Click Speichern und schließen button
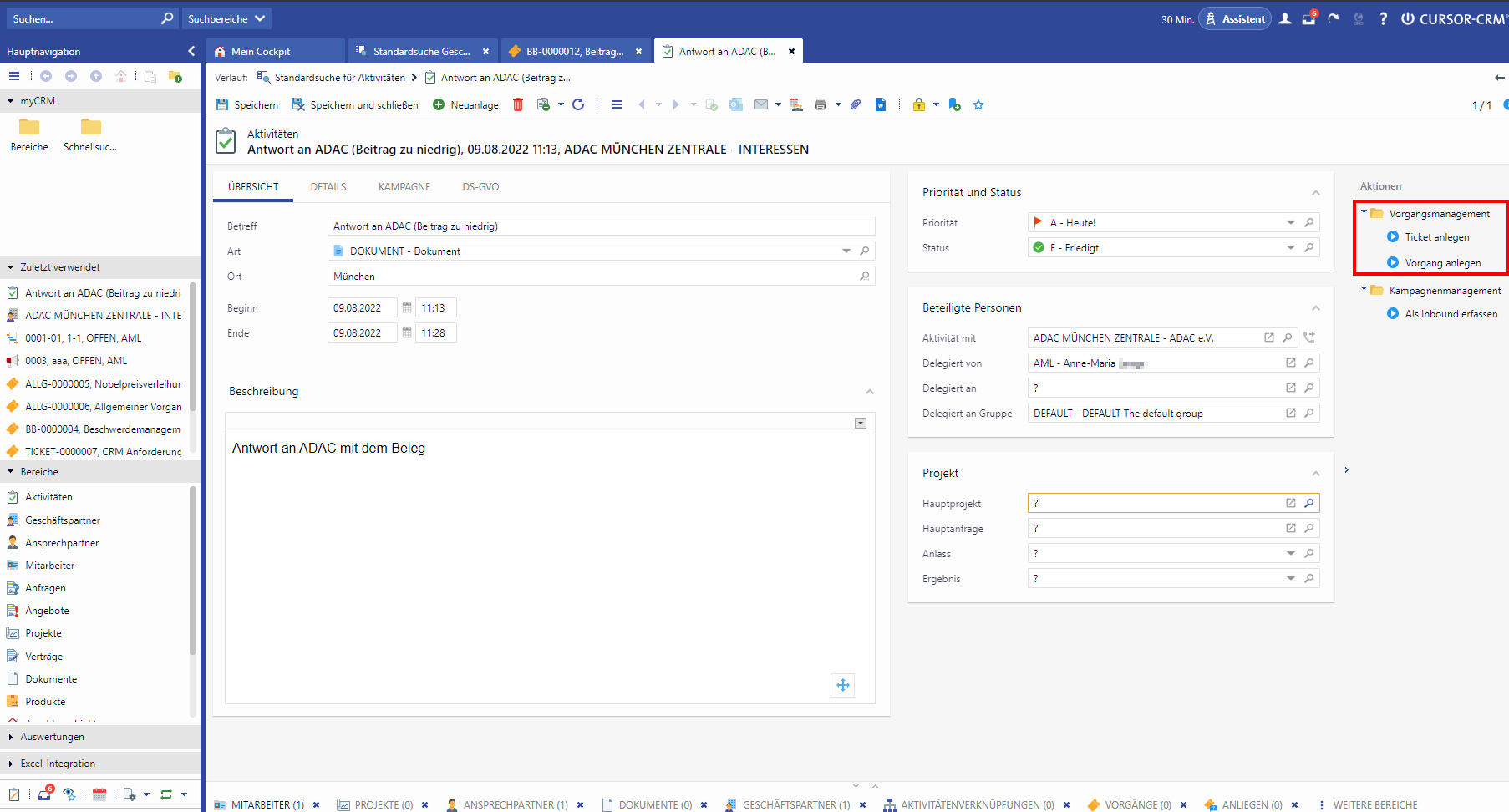The width and height of the screenshot is (1509, 812). tap(355, 105)
